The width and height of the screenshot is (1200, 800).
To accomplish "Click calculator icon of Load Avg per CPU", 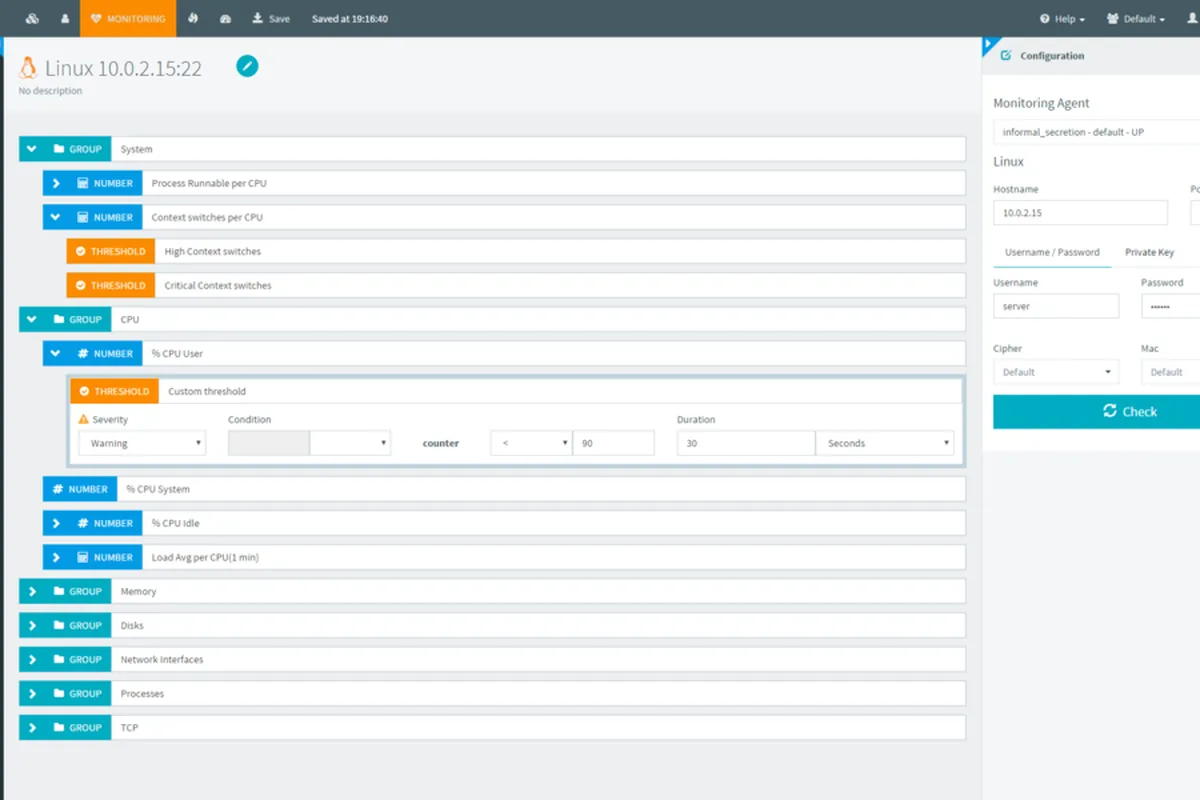I will [83, 557].
